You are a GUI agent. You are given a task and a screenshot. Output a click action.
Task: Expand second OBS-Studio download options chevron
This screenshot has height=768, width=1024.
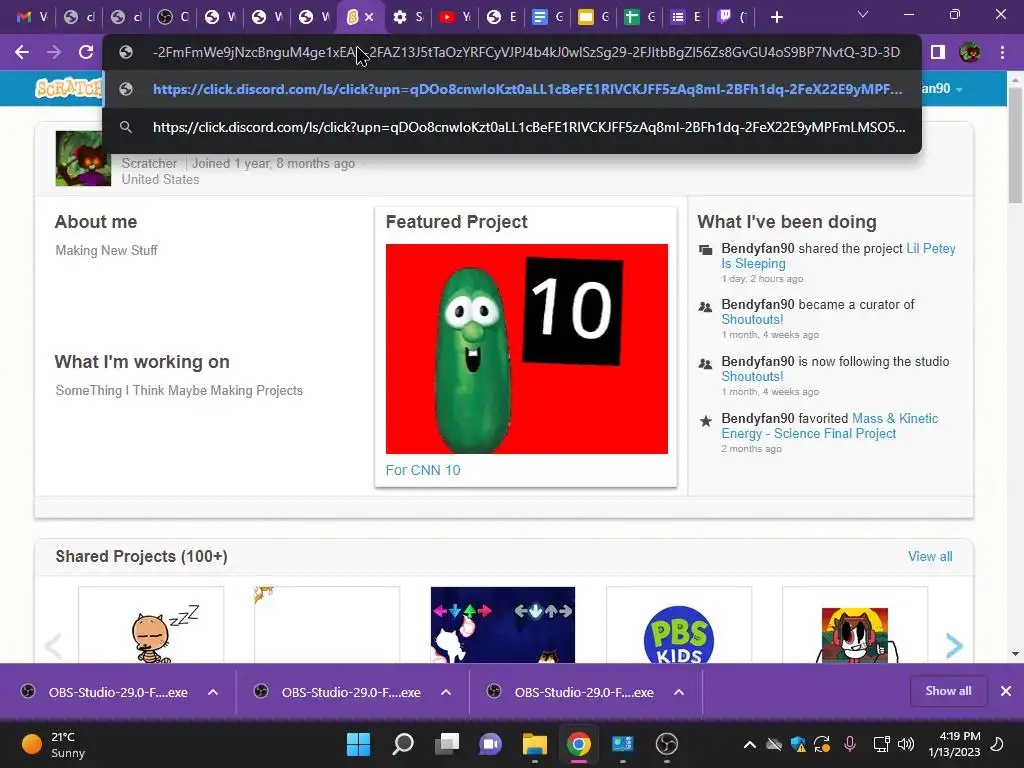pos(446,692)
